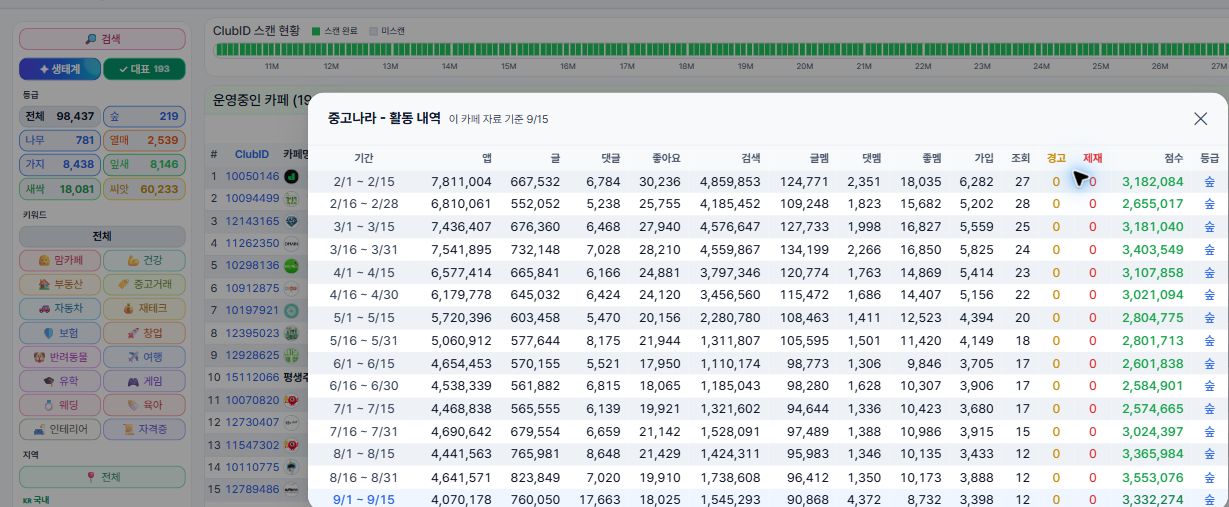
Task: Filter by 인테리어 keyword
Action: coord(60,429)
